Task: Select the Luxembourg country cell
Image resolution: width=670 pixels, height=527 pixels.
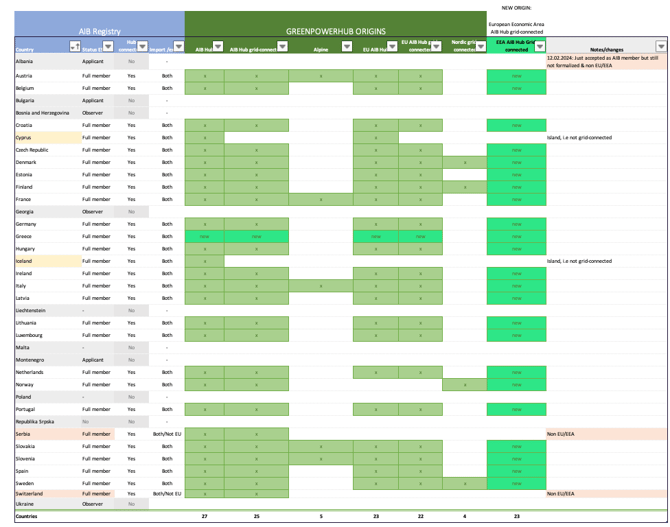Action: tap(48, 336)
